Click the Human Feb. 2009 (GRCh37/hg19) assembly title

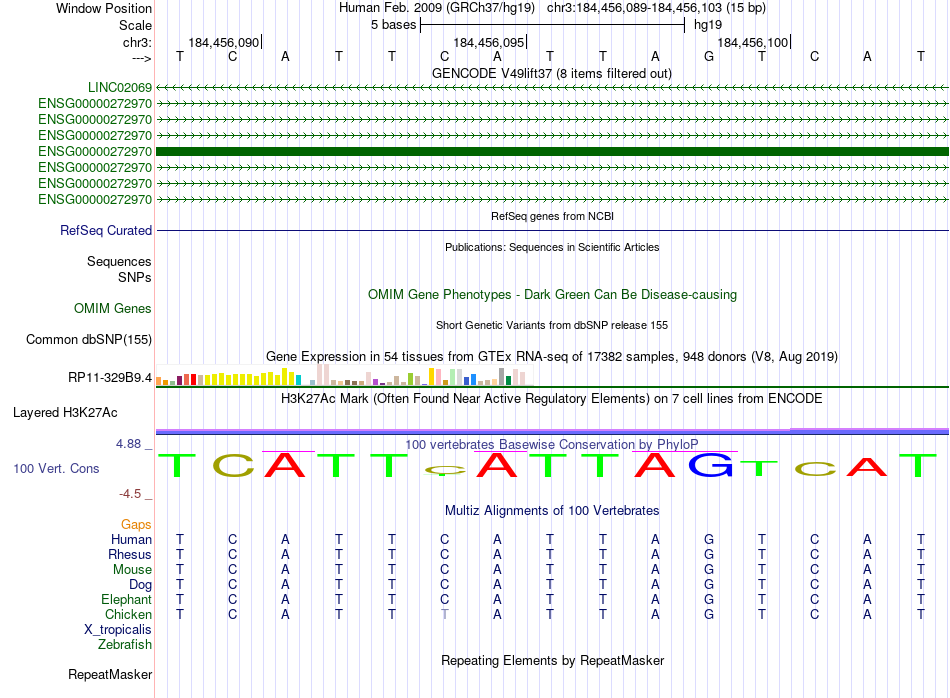pos(437,8)
